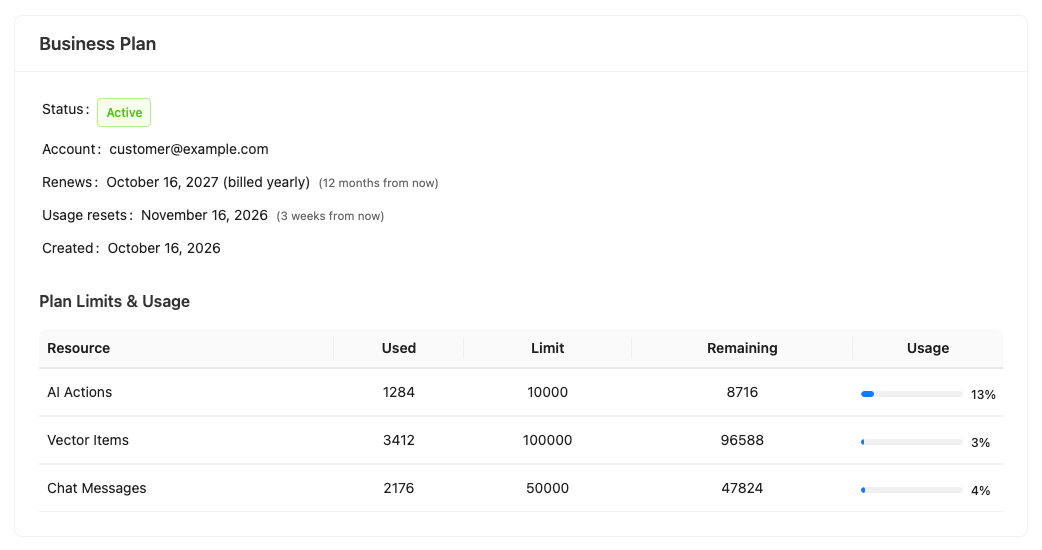Click the '3 weeks from now' note
The image size is (1042, 550).
330,216
